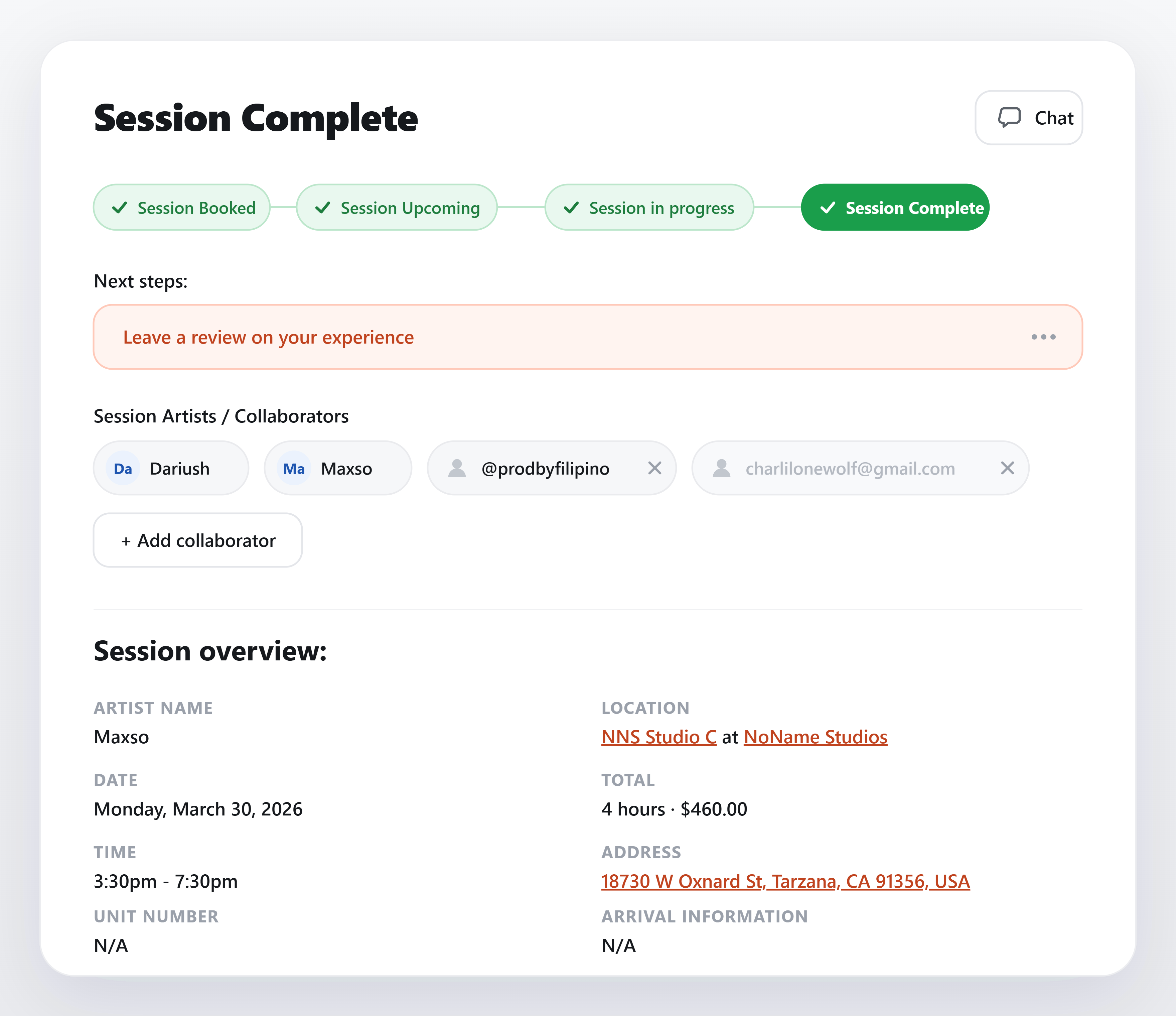Click the Maxso collaborator chip
The width and height of the screenshot is (1176, 1016).
[x=338, y=468]
